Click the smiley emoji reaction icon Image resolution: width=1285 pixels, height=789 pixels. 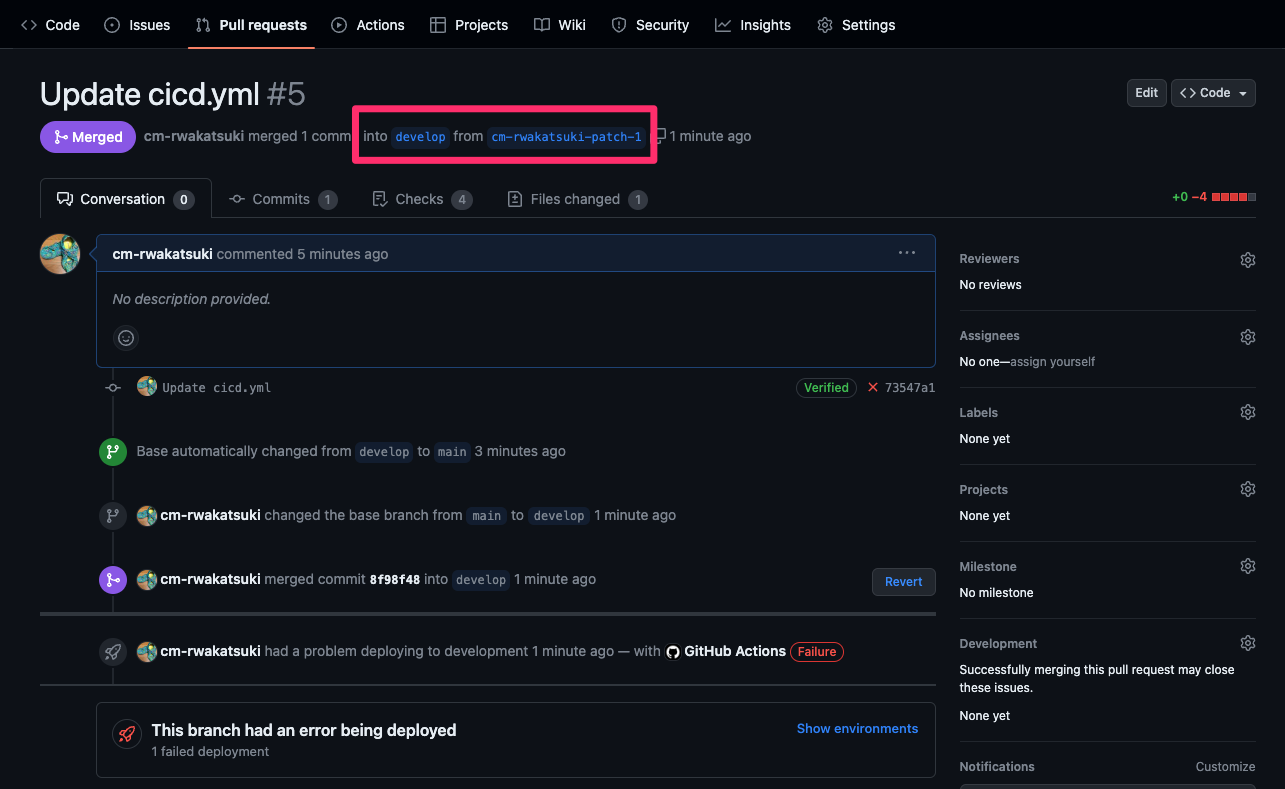coord(125,338)
